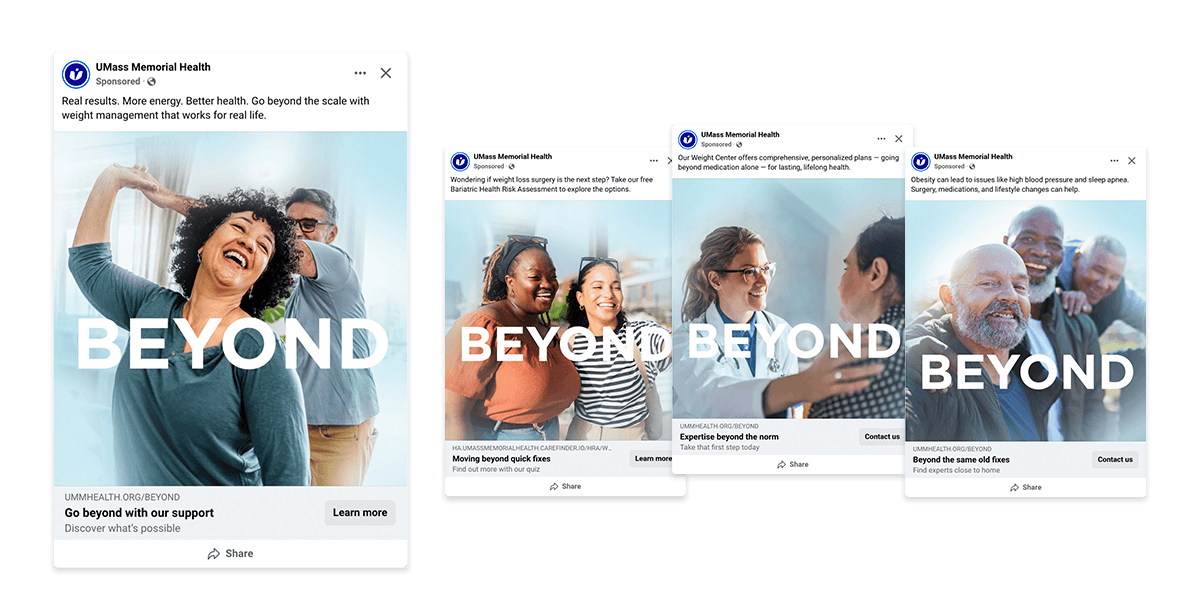Share the "Go beyond with our support" ad
Screen dimensions: 1200x600
(230, 554)
